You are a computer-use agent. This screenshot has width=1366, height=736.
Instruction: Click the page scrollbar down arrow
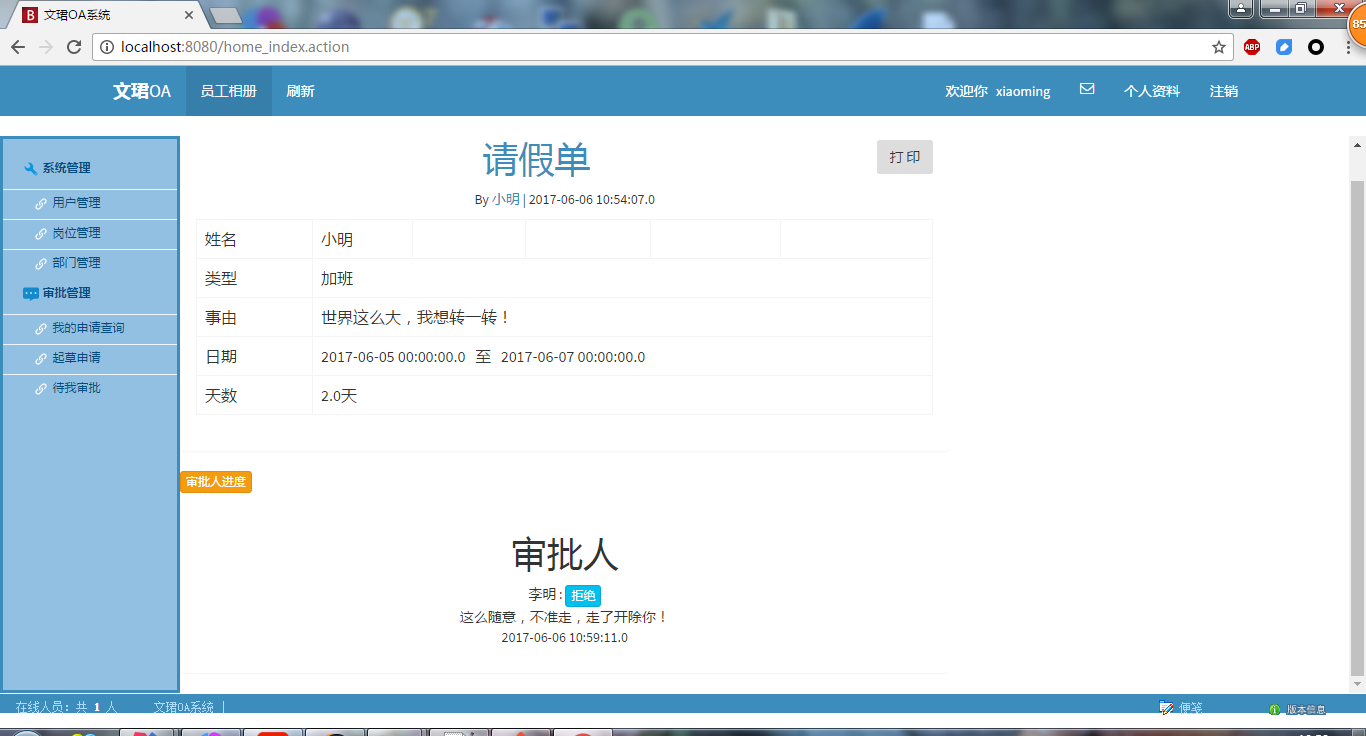coord(1357,684)
